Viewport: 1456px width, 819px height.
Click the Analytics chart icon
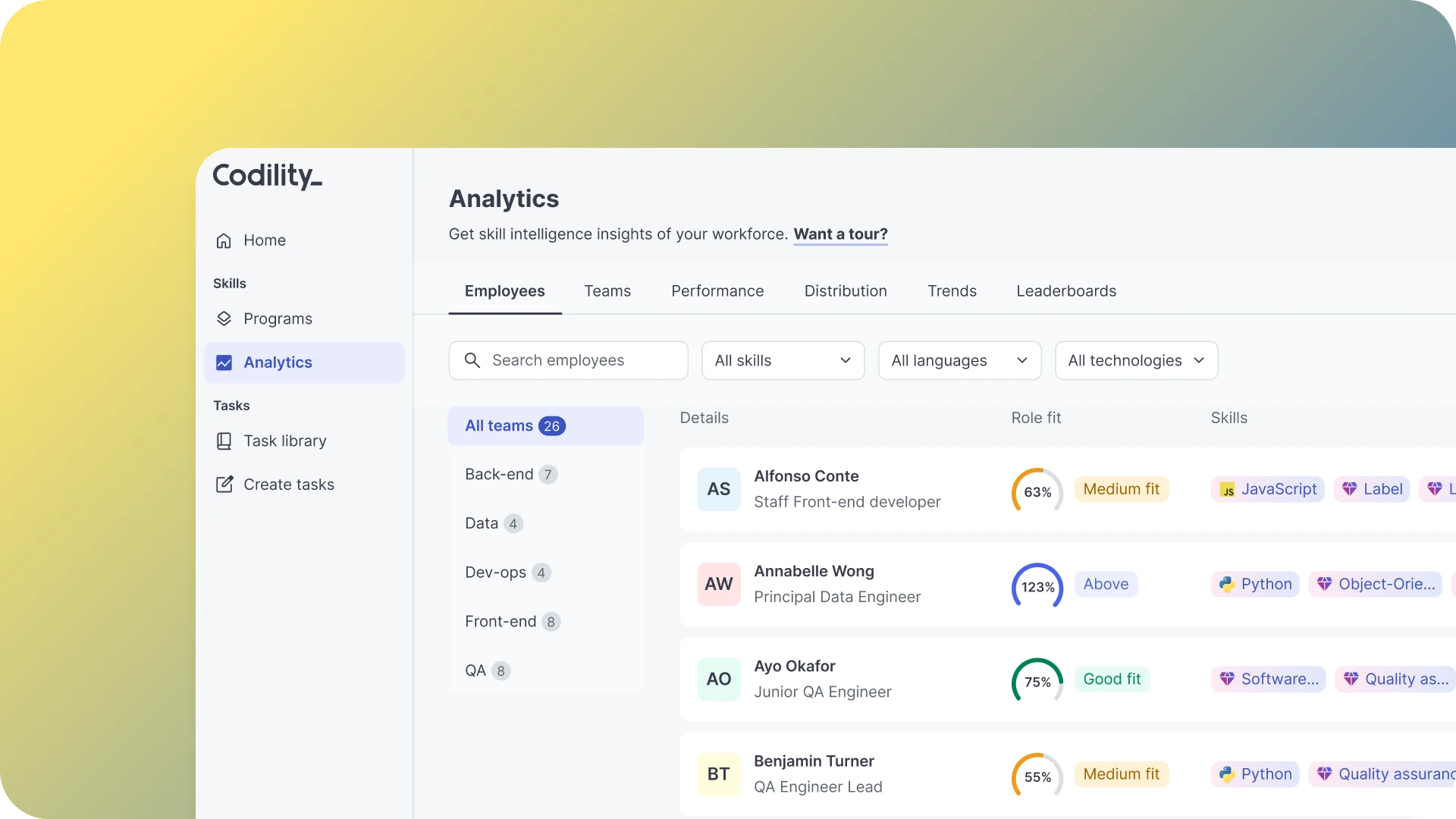[x=224, y=362]
